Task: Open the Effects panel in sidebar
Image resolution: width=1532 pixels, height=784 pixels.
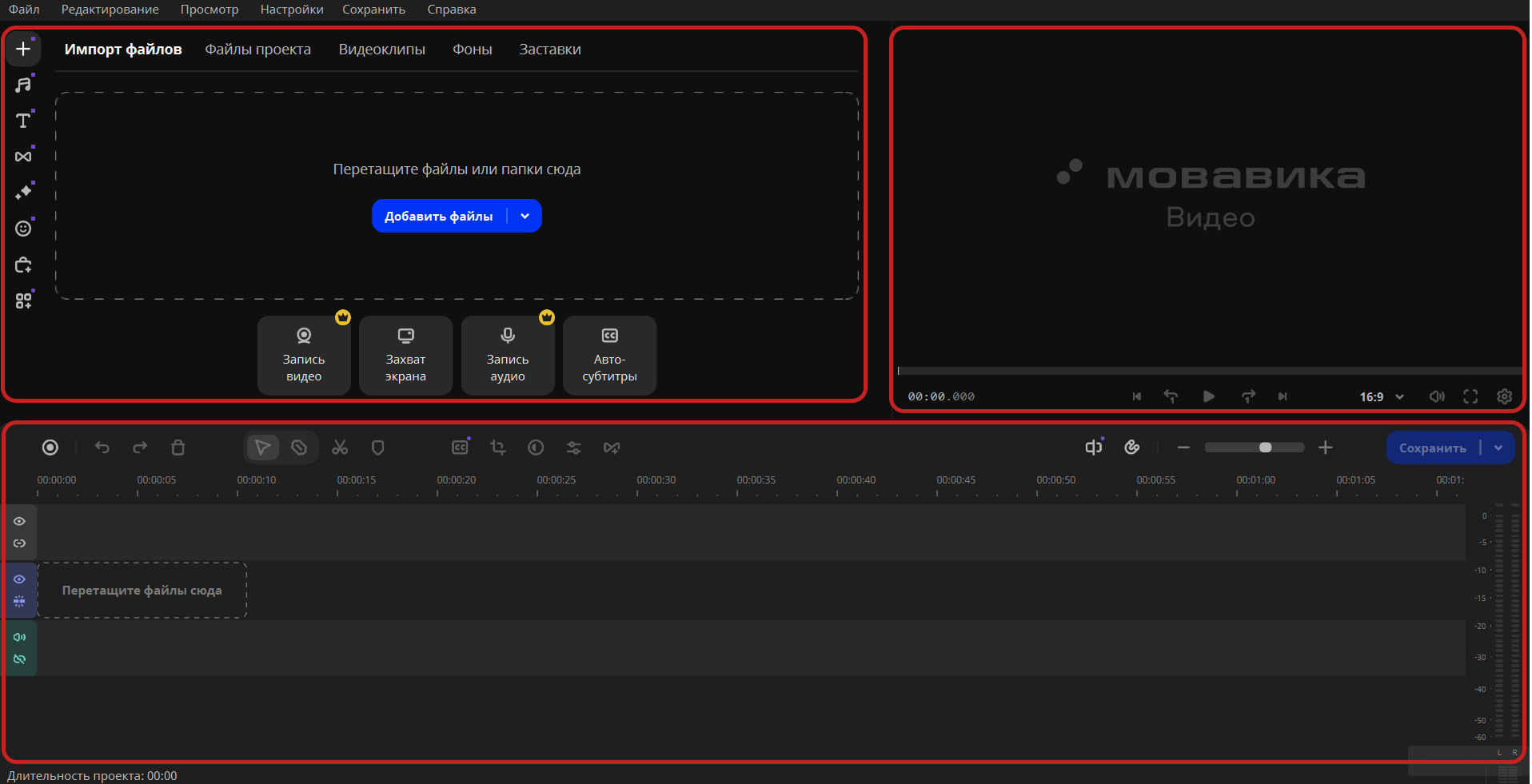Action: click(23, 191)
